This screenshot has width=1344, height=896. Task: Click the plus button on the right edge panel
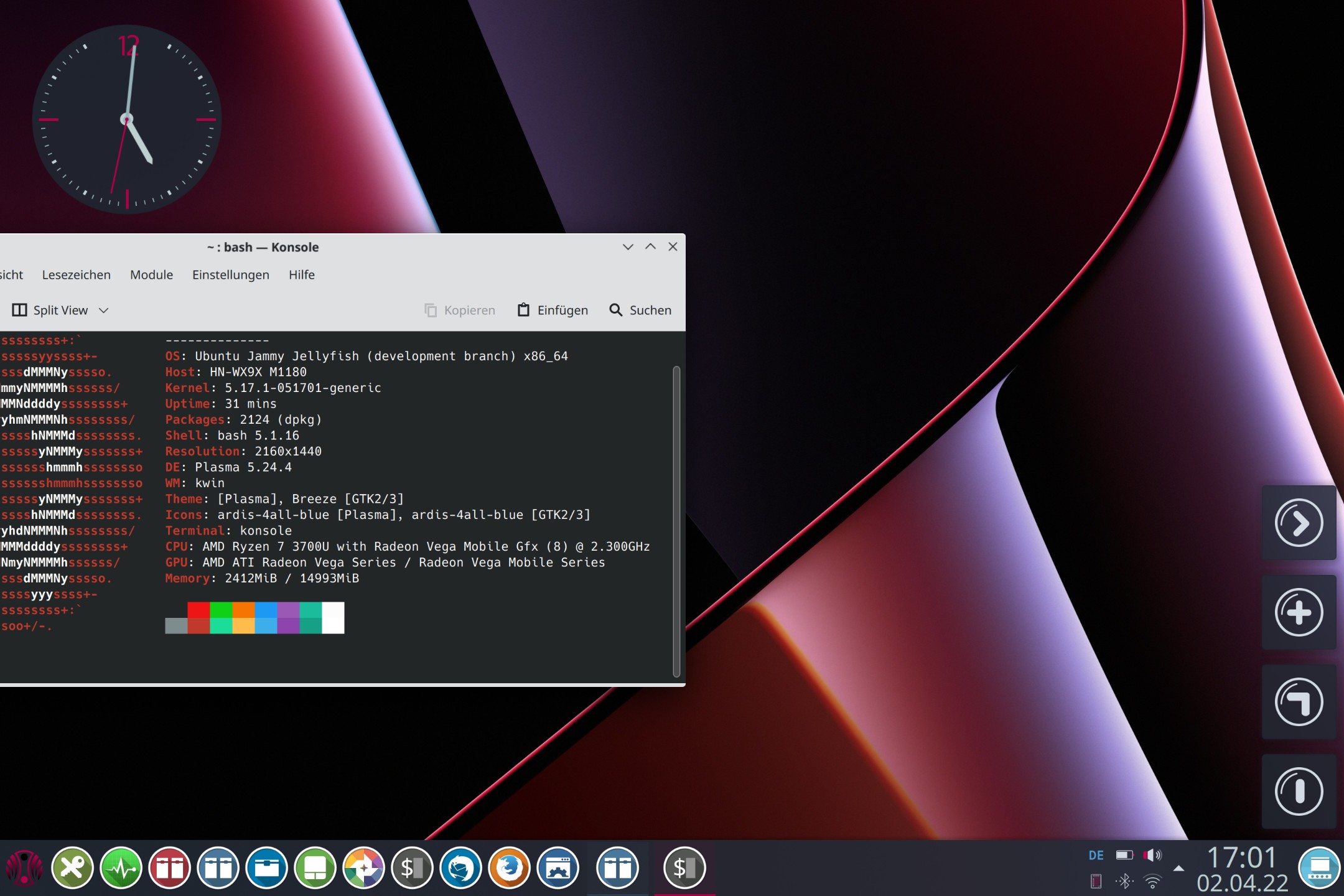[1299, 612]
